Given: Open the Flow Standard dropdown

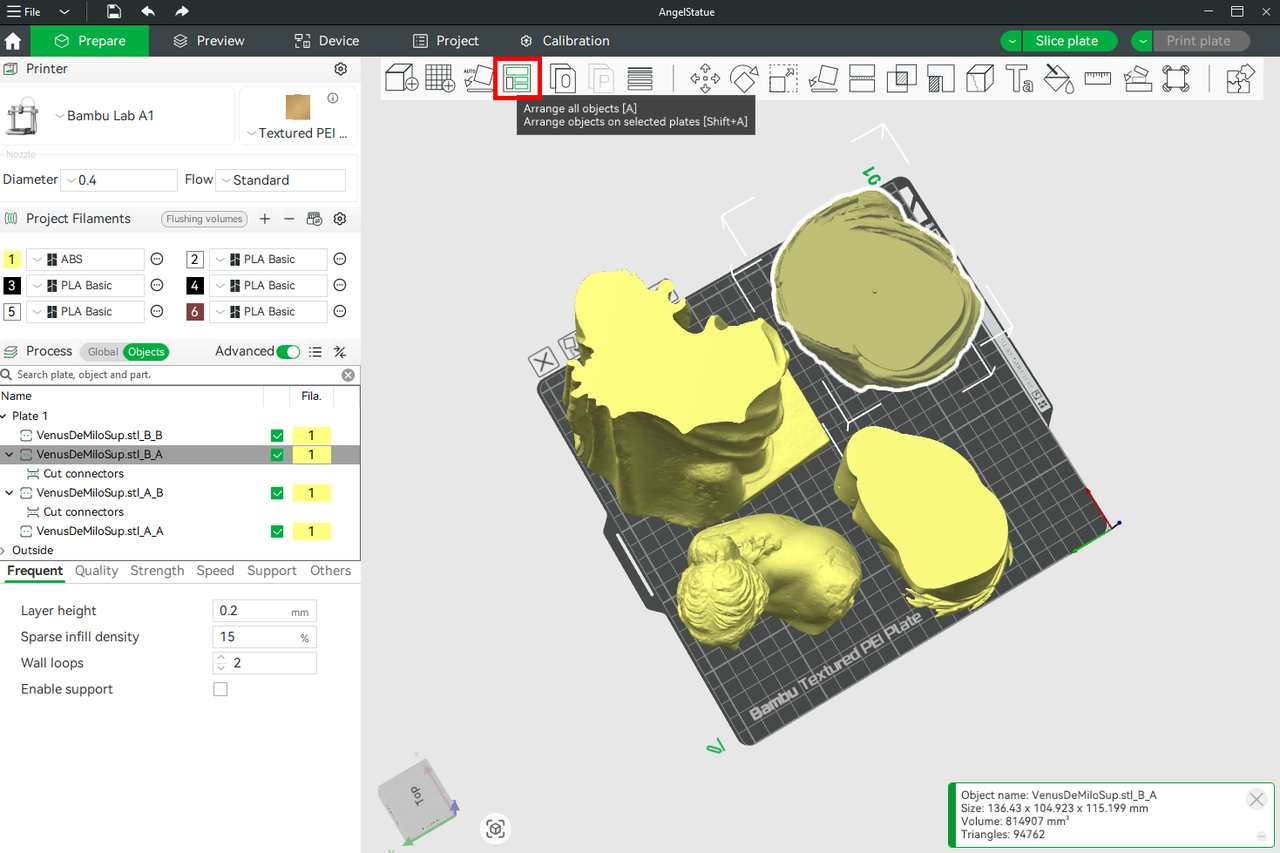Looking at the screenshot, I should tap(281, 180).
